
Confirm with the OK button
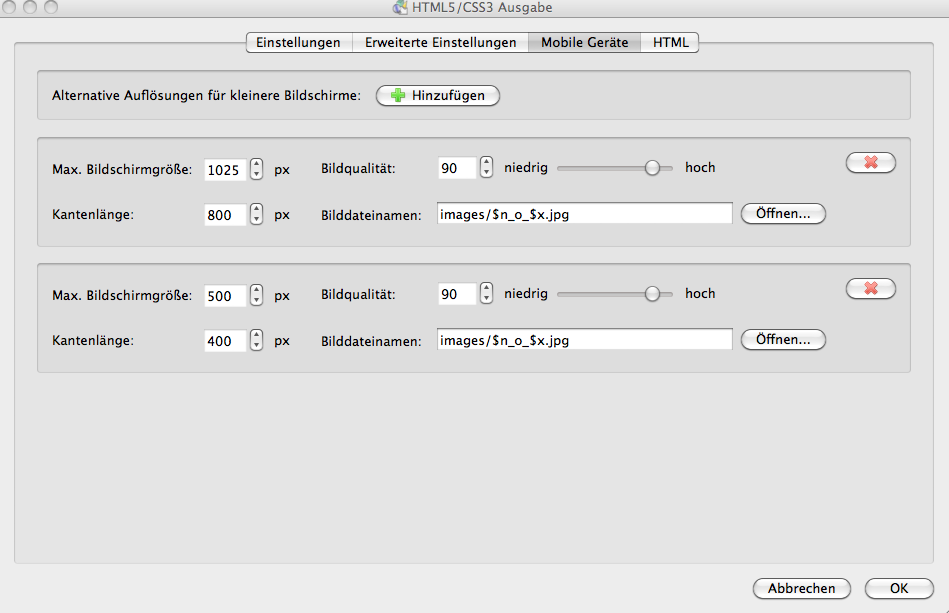coord(898,588)
